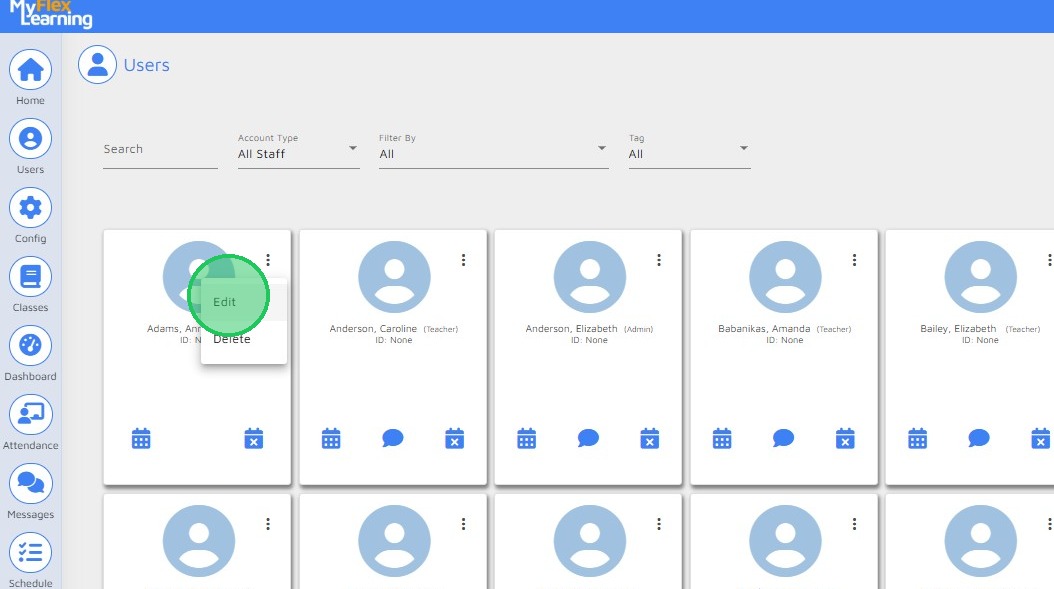Select Edit from the context menu
This screenshot has height=589, width=1054.
[x=243, y=302]
